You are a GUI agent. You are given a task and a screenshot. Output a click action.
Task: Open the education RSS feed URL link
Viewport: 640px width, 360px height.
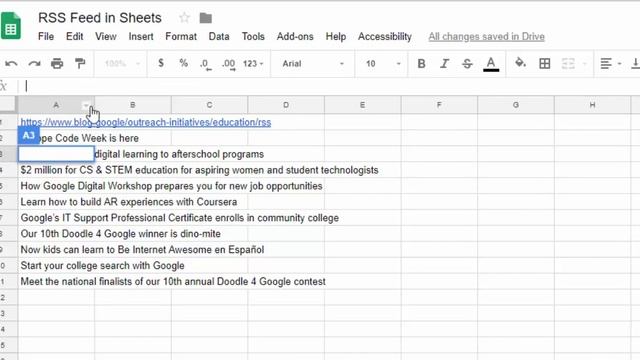(146, 122)
